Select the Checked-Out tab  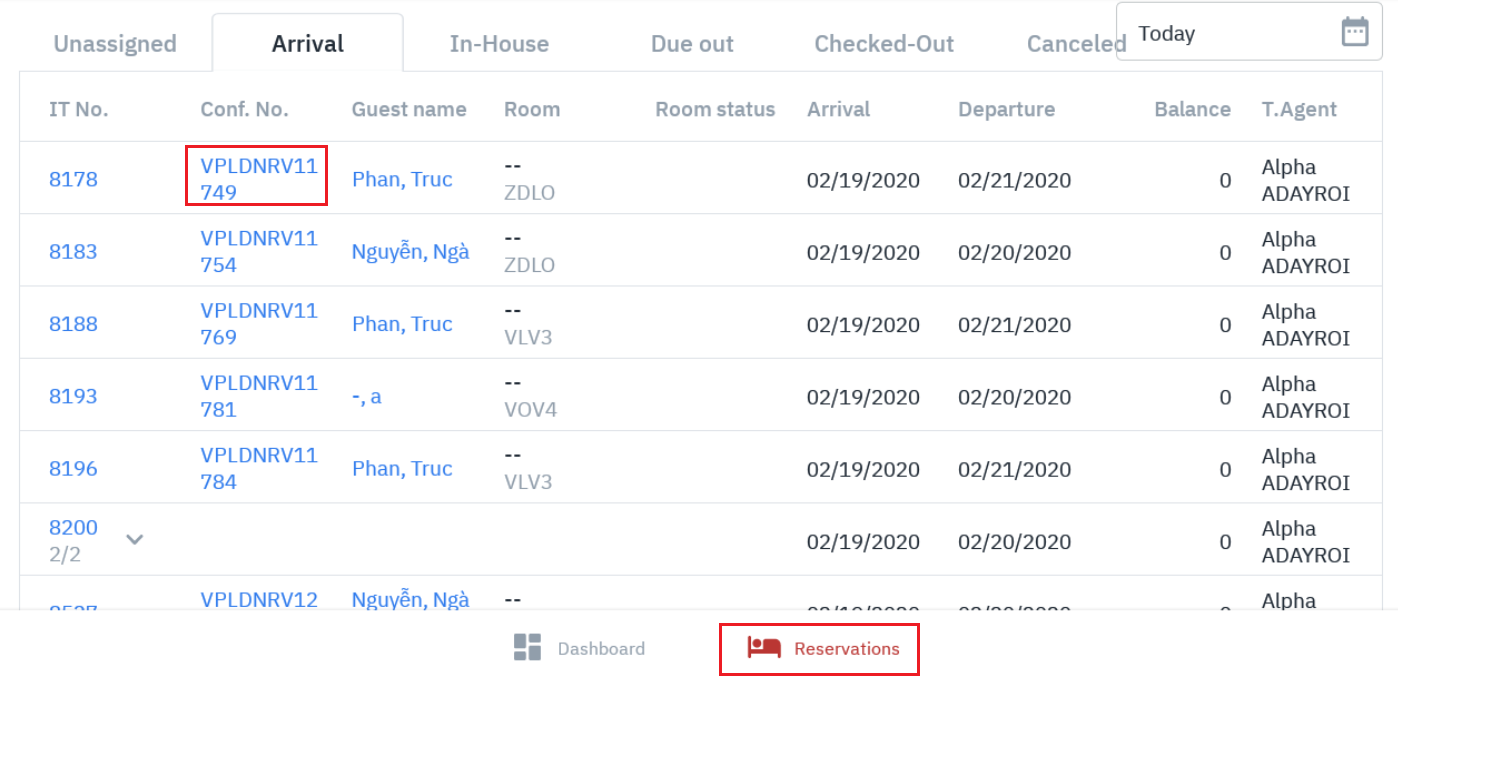[x=884, y=44]
